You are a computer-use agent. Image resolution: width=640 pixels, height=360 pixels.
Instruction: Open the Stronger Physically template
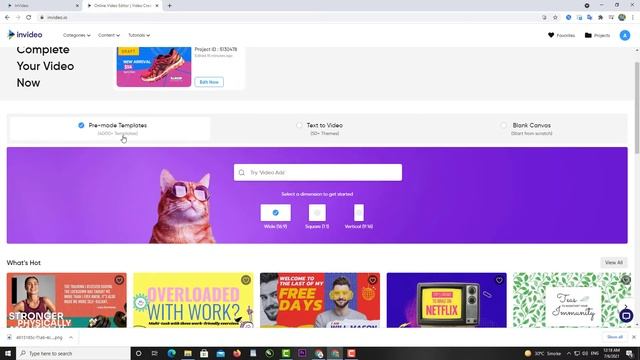[67, 300]
